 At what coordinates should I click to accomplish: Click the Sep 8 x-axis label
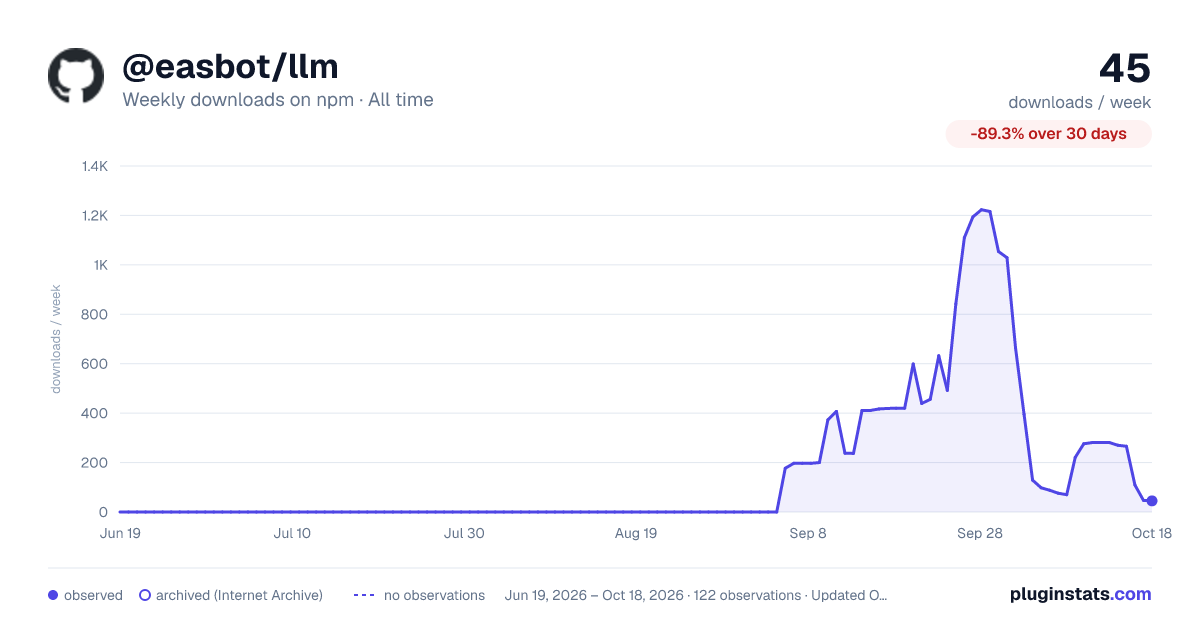pos(808,533)
